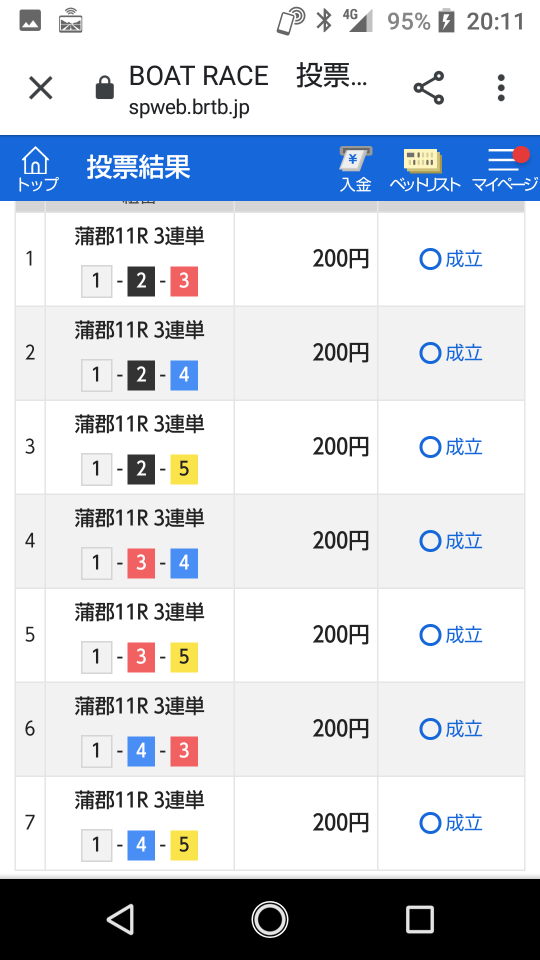Tap the 200円 amount in row 5
Viewport: 540px width, 960px height.
coord(341,635)
